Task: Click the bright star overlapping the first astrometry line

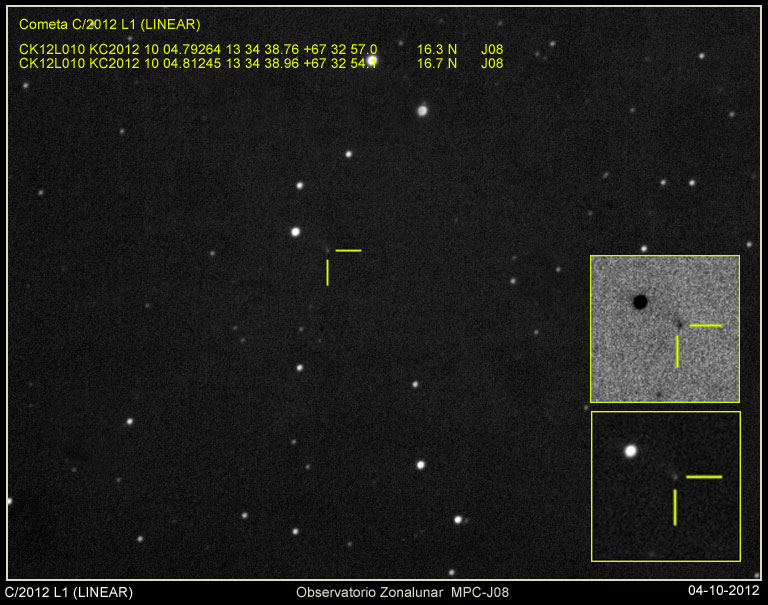Action: tap(372, 60)
